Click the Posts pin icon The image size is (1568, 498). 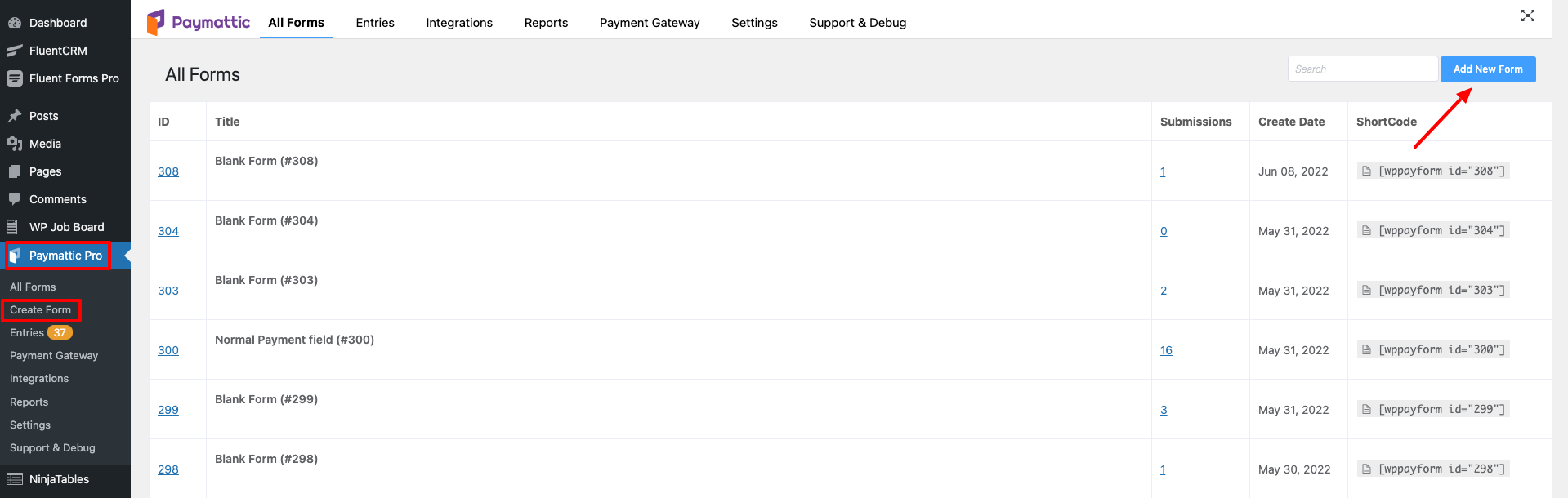pos(15,116)
